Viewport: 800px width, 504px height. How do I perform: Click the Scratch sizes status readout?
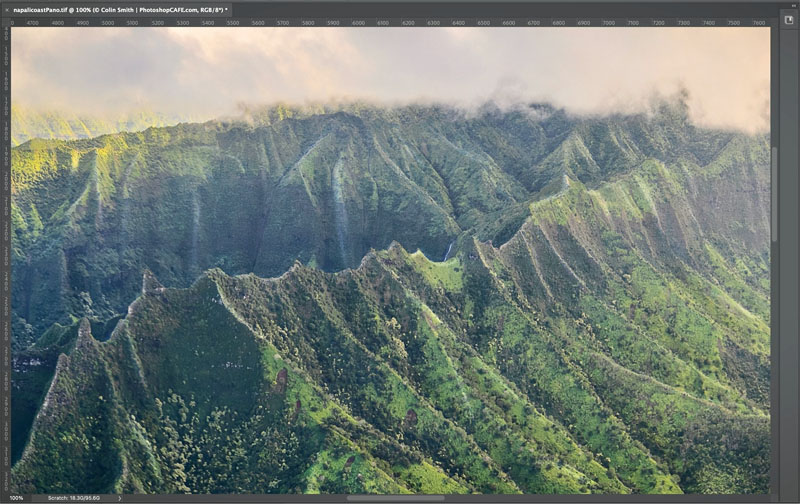coord(74,498)
